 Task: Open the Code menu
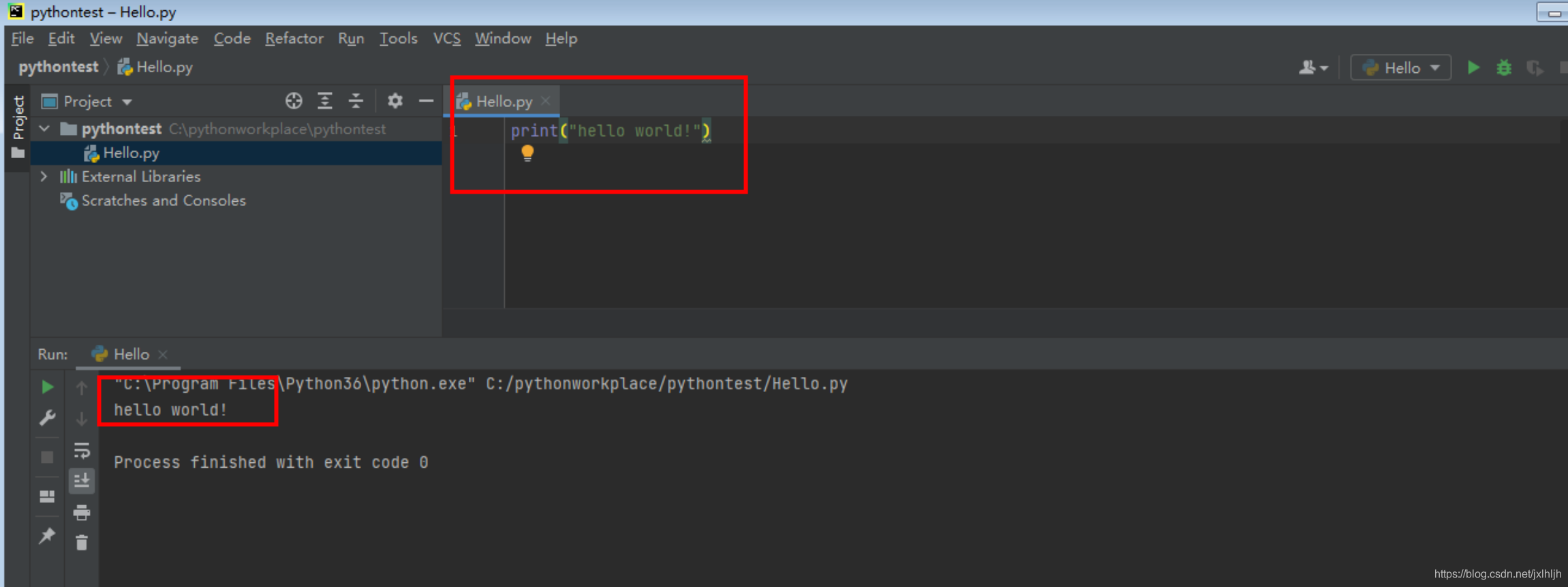click(232, 38)
